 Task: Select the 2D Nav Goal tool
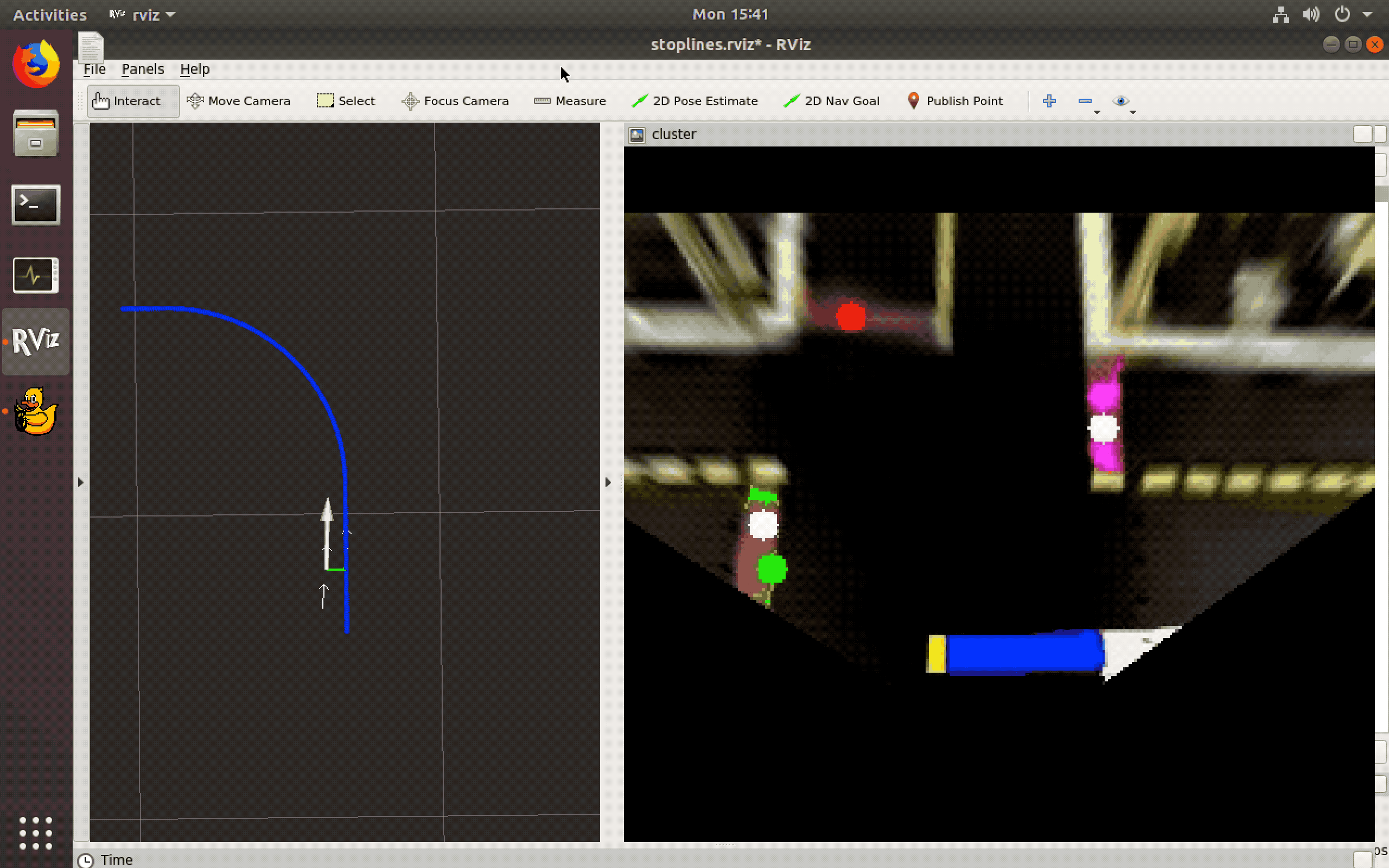point(831,101)
